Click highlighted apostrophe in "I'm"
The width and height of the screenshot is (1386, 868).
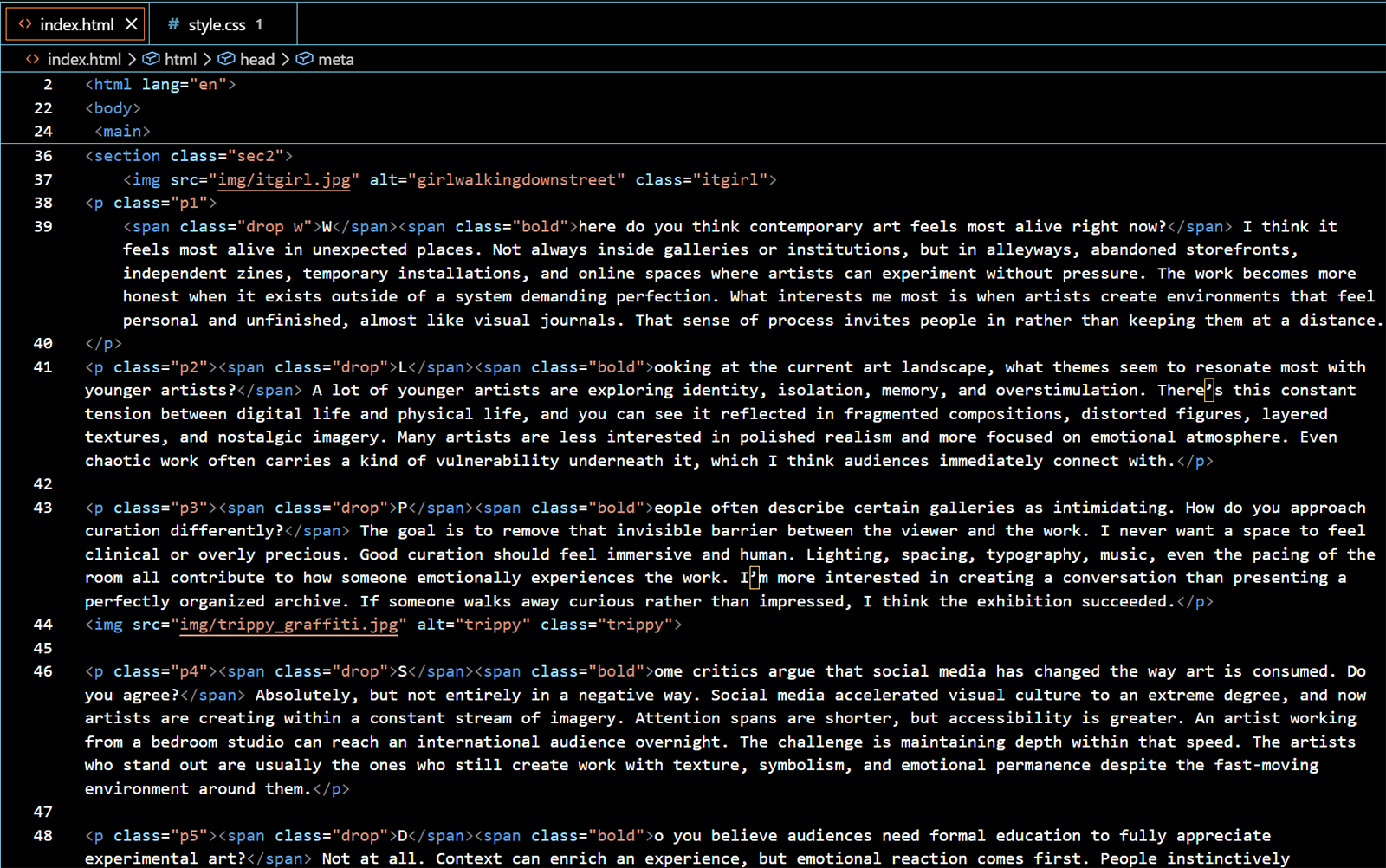(754, 578)
